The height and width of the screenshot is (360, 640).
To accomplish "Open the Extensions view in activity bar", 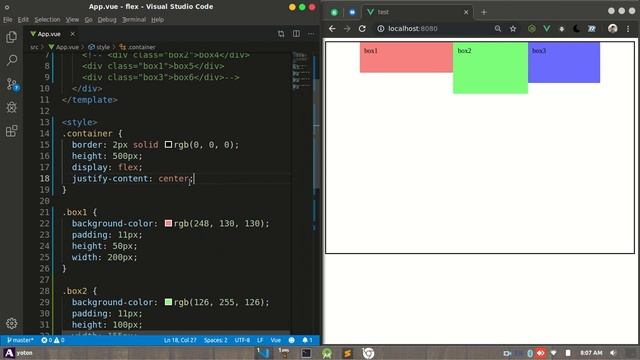I will click(11, 131).
